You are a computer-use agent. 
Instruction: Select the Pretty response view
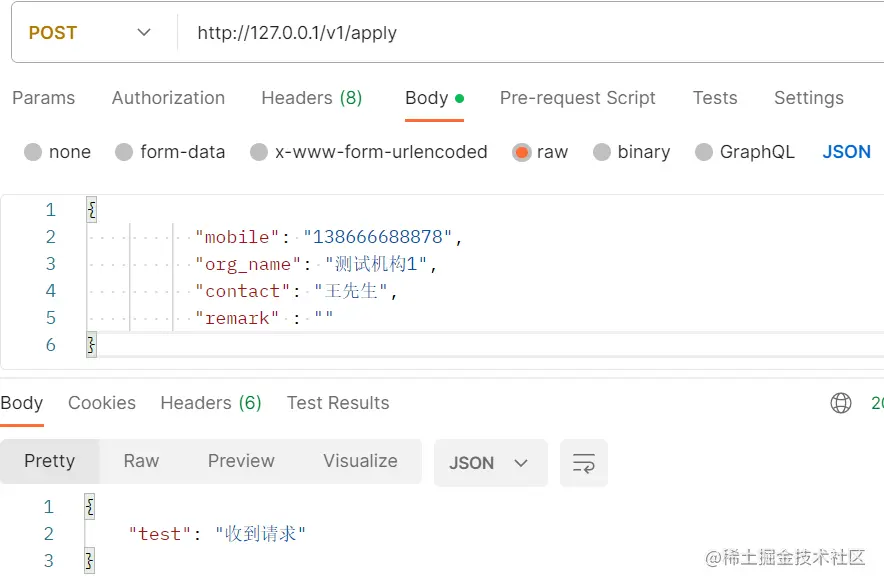(x=50, y=461)
